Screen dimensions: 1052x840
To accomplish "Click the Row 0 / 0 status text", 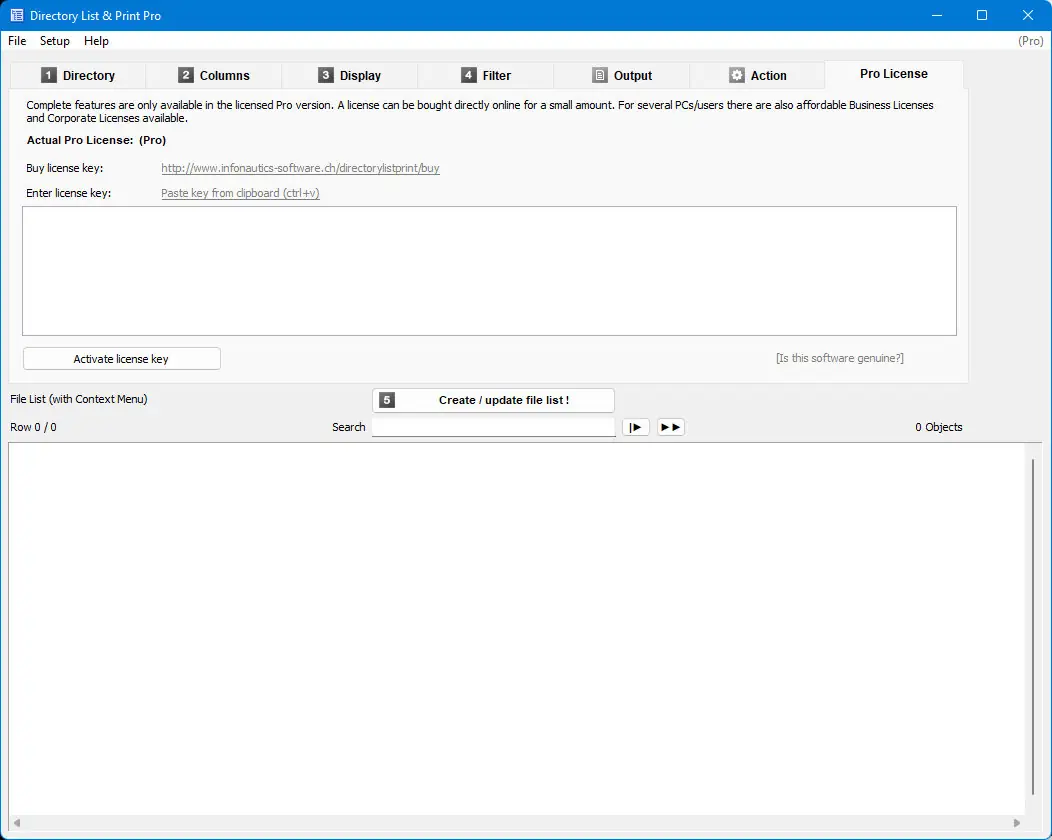I will [34, 427].
